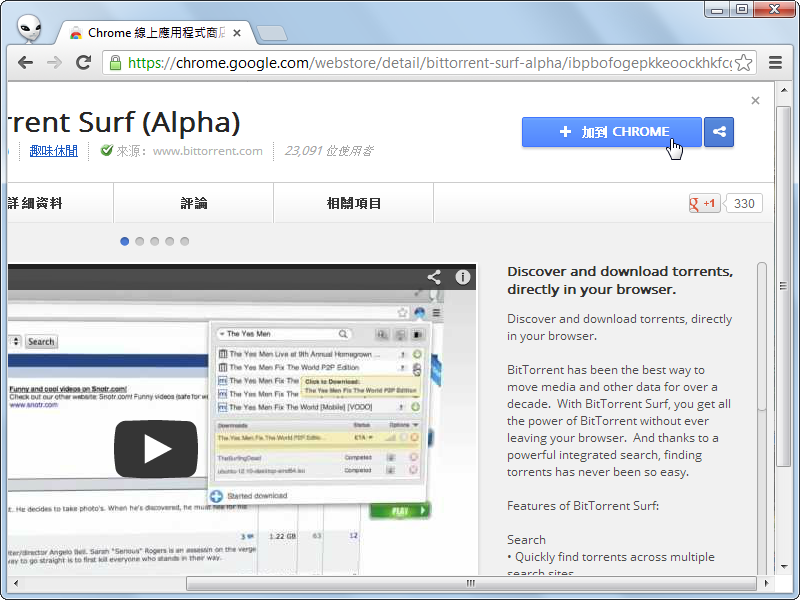Open the Chrome hamburger menu
800x600 pixels.
click(x=776, y=63)
